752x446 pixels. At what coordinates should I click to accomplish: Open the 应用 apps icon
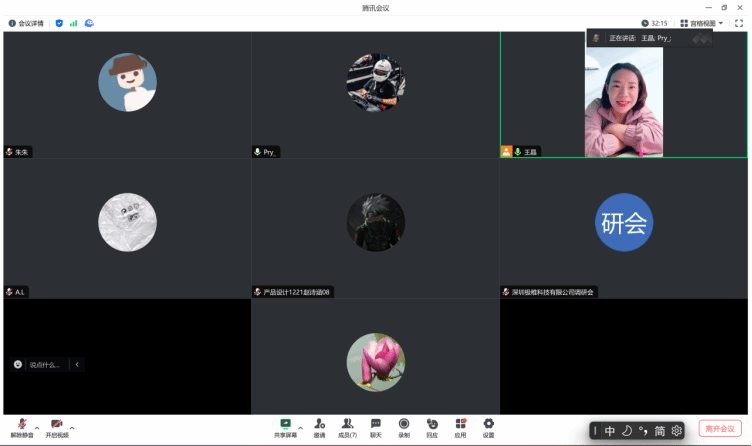(460, 427)
